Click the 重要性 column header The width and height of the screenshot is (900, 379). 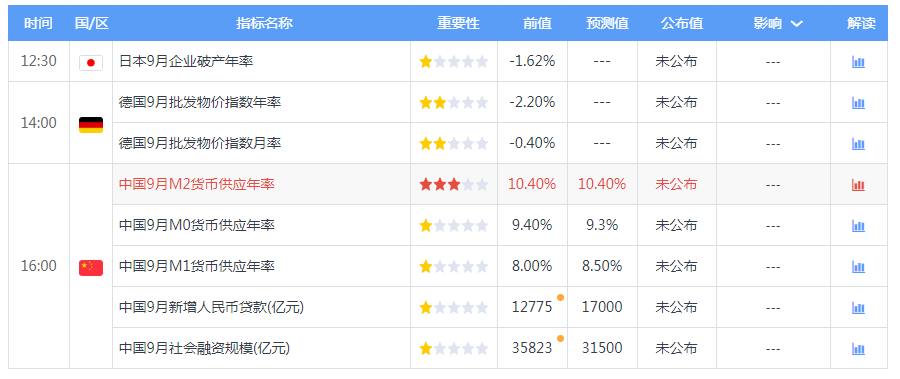click(x=458, y=23)
